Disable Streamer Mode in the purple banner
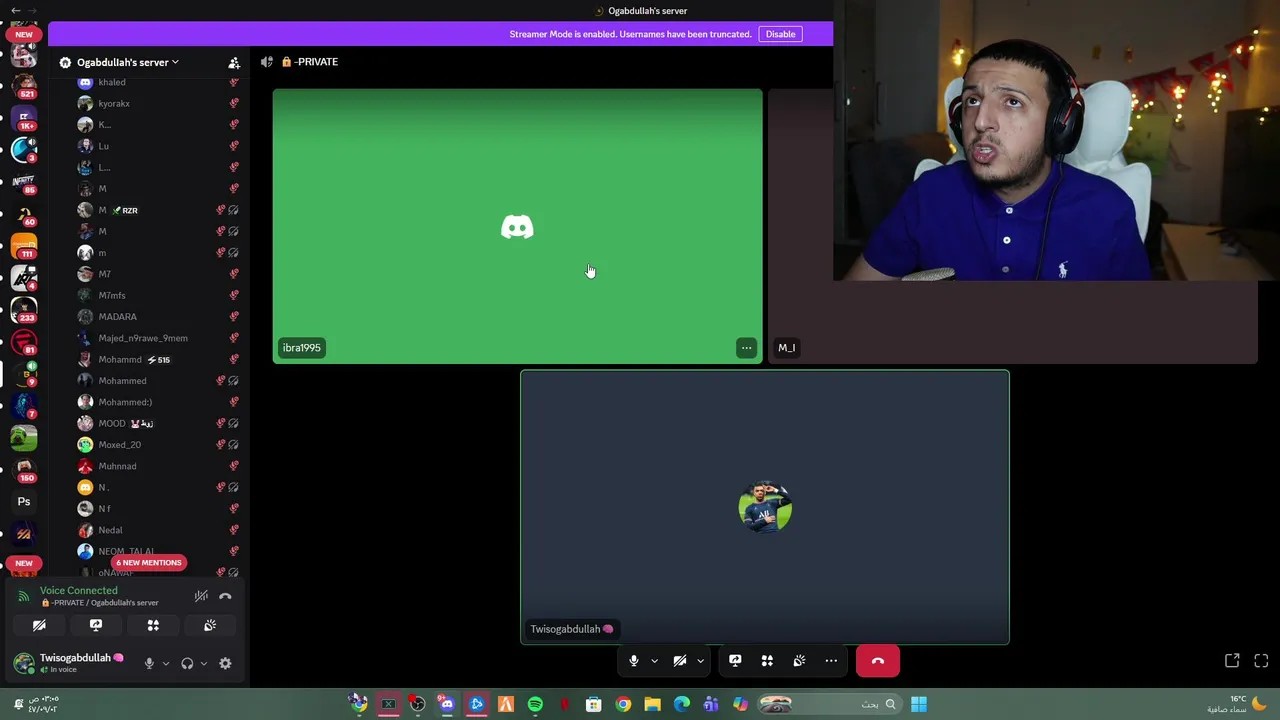This screenshot has height=720, width=1280. [x=780, y=34]
